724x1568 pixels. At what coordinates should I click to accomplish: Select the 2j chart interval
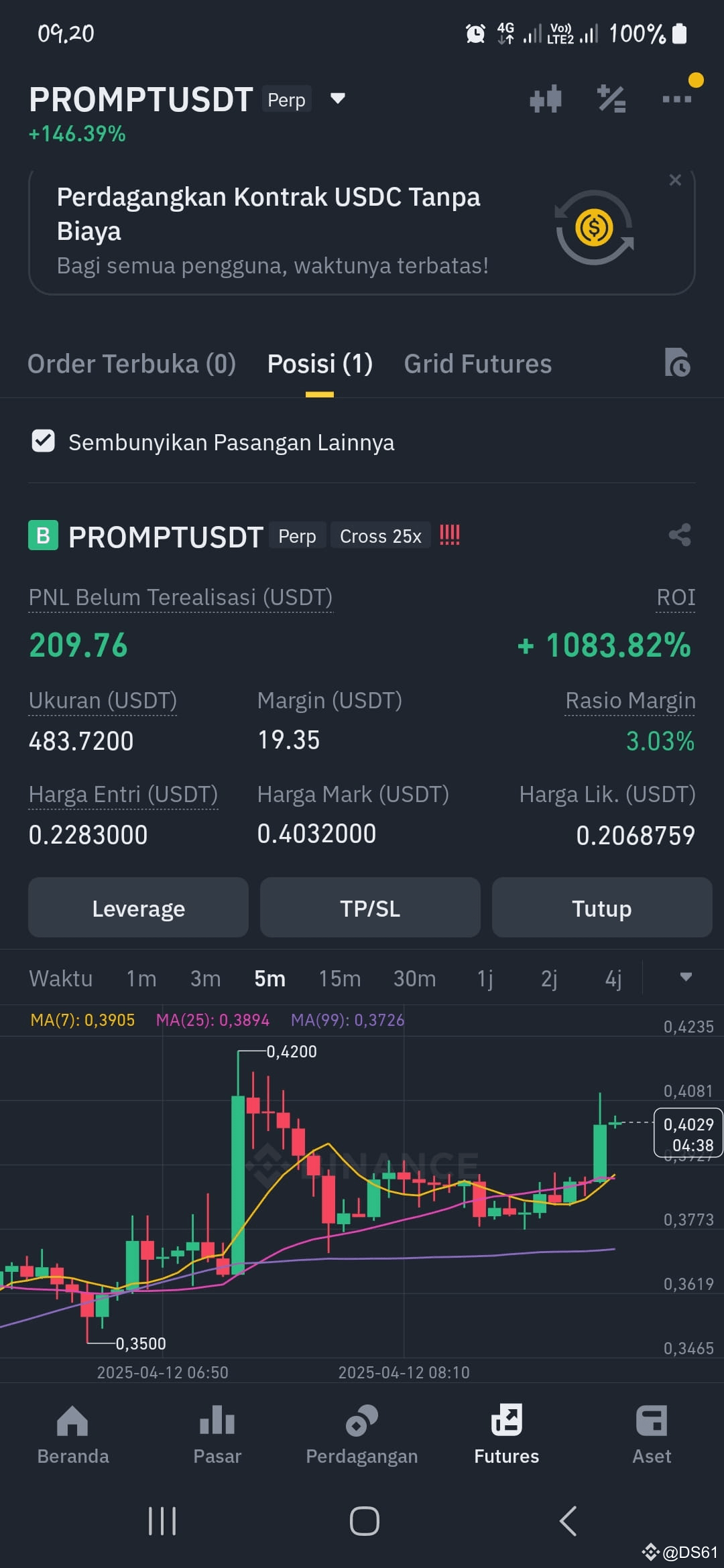549,978
